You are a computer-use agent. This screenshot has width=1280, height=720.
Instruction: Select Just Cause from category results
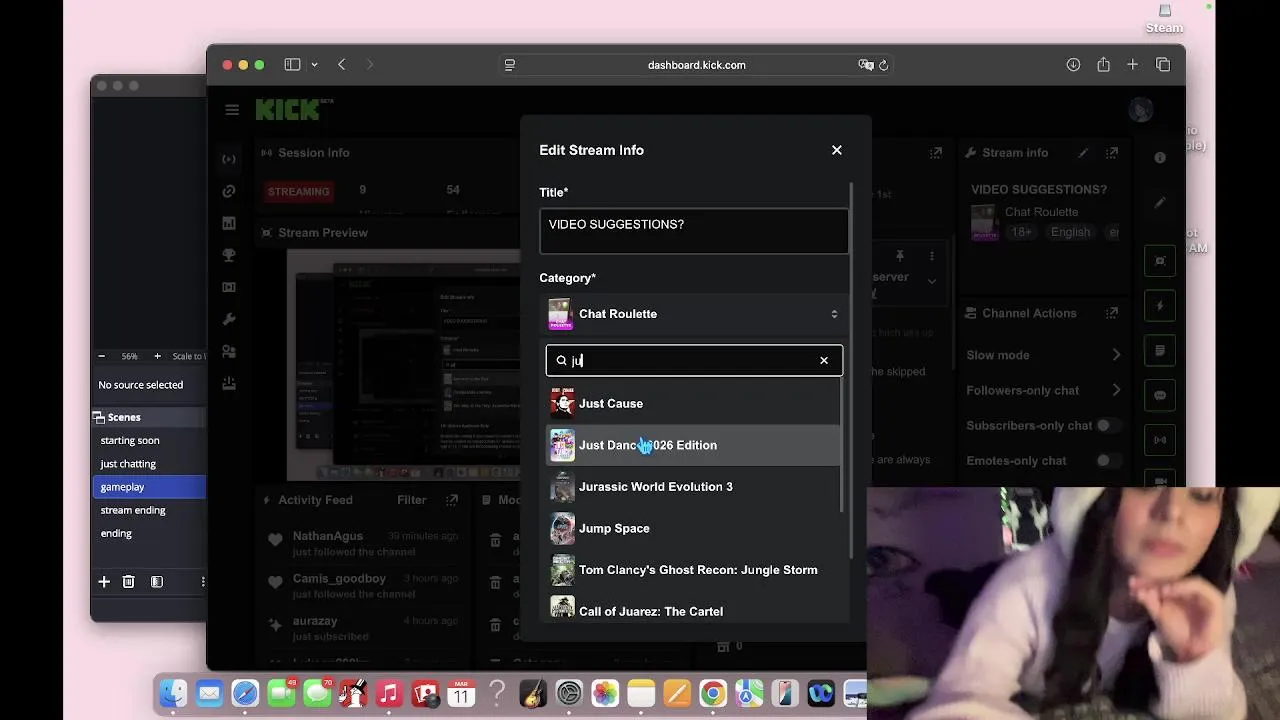pos(694,404)
